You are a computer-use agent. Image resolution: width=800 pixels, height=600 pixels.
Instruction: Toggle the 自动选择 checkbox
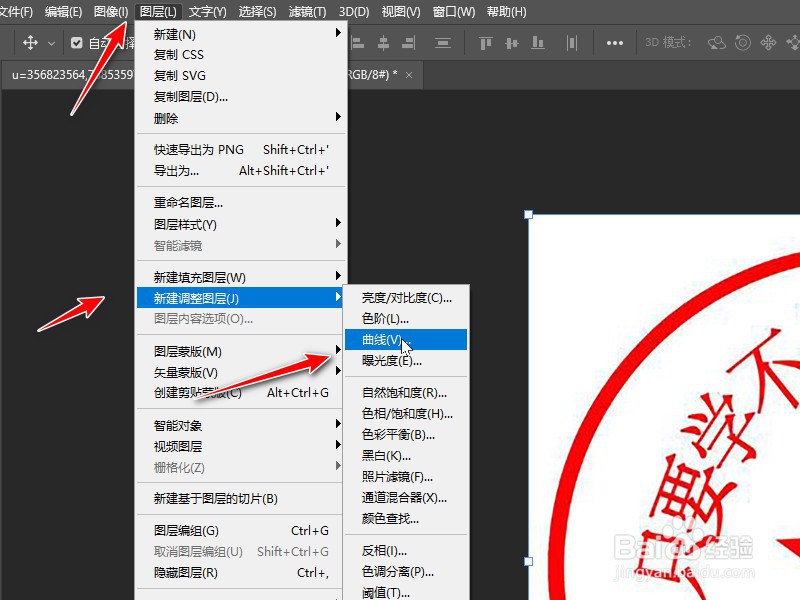pos(77,43)
